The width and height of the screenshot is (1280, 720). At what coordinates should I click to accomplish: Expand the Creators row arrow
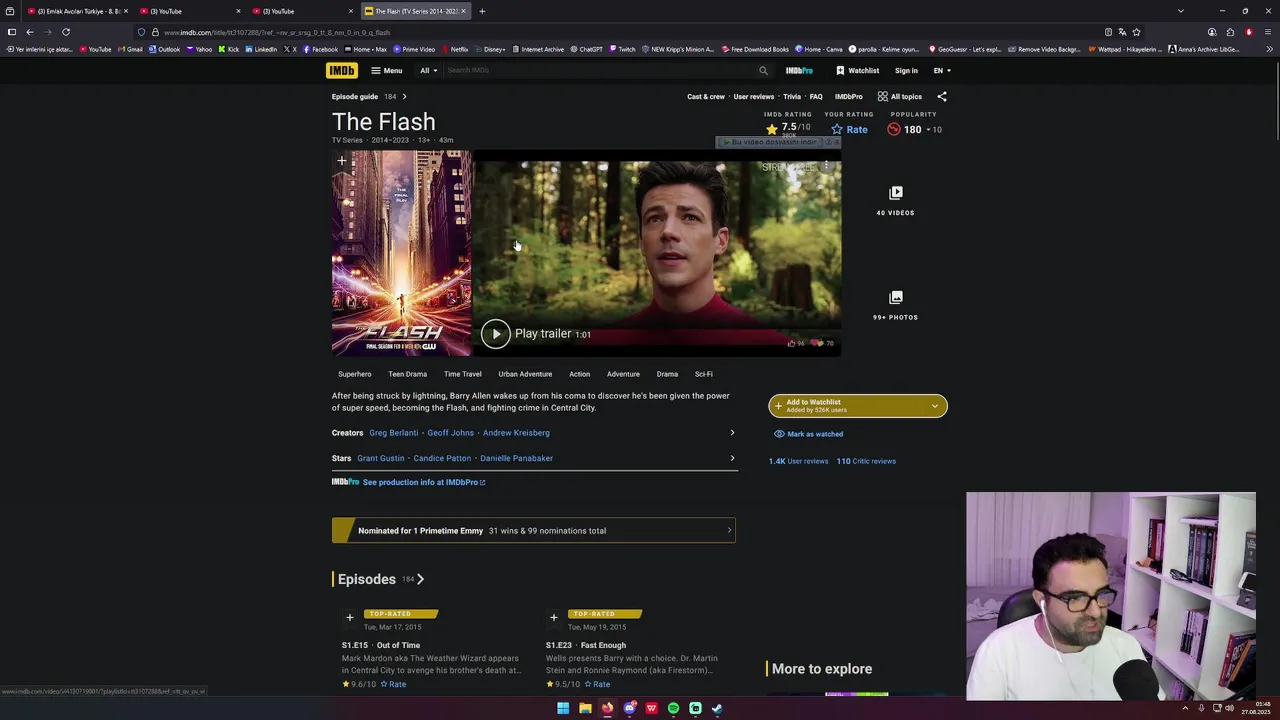[x=732, y=433]
